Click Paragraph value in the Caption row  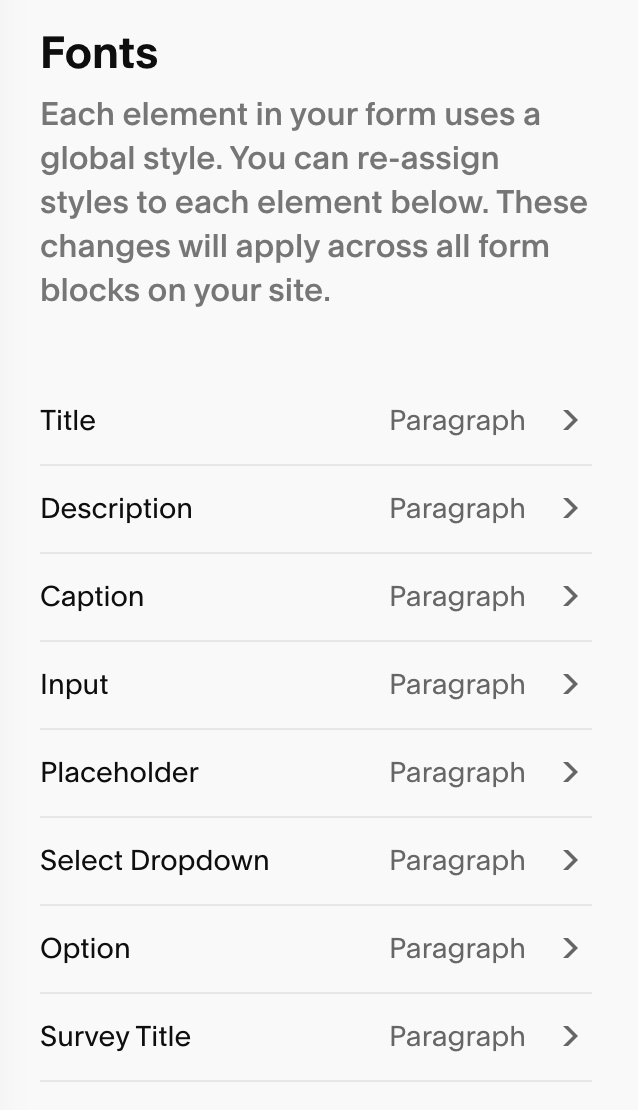(457, 598)
